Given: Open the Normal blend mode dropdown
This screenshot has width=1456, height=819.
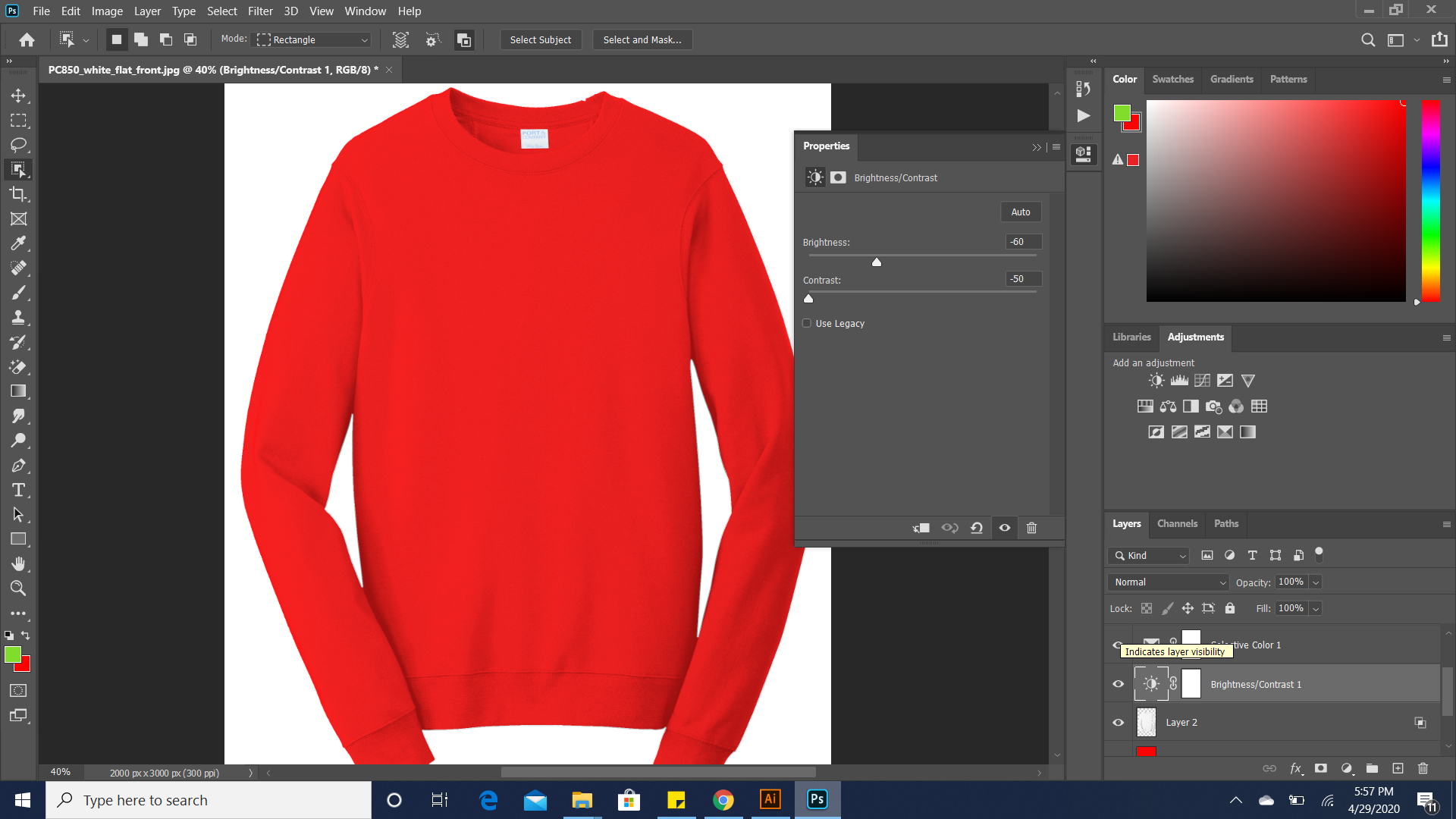Looking at the screenshot, I should [1168, 582].
